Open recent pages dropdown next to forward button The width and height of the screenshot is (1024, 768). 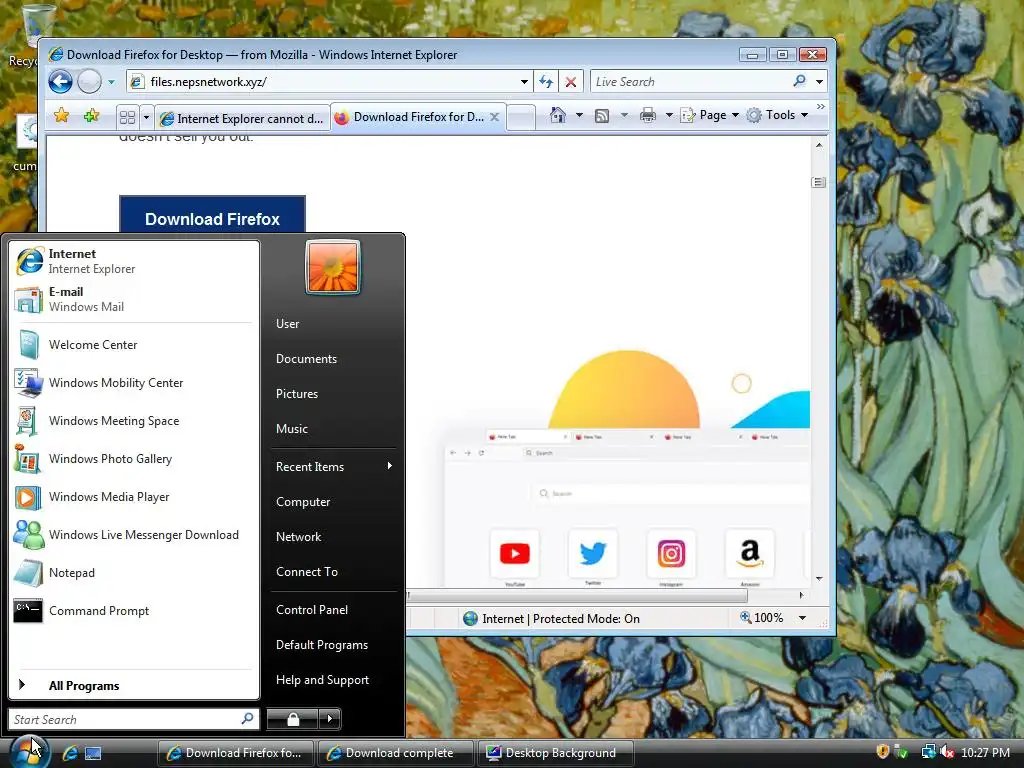tap(112, 82)
